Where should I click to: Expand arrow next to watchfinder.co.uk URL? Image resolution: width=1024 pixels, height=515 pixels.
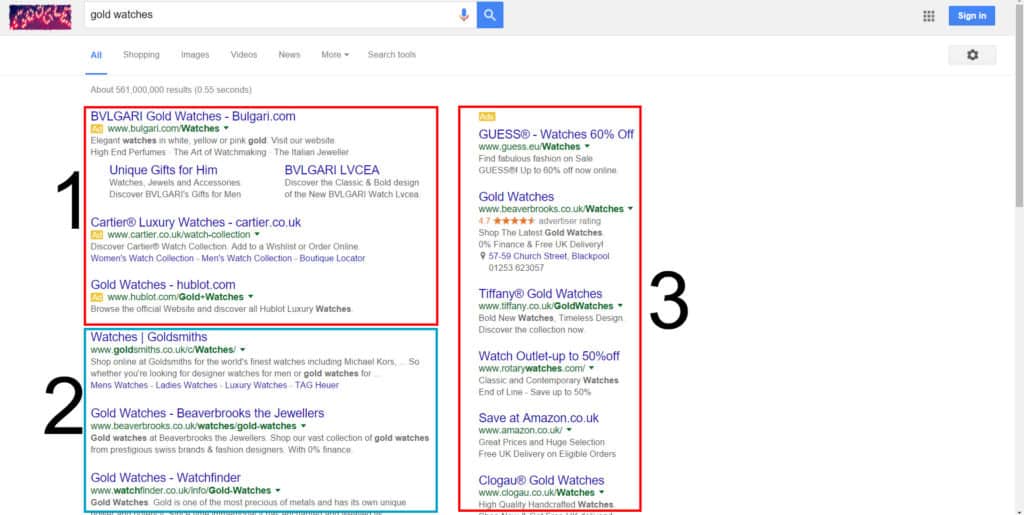click(278, 490)
